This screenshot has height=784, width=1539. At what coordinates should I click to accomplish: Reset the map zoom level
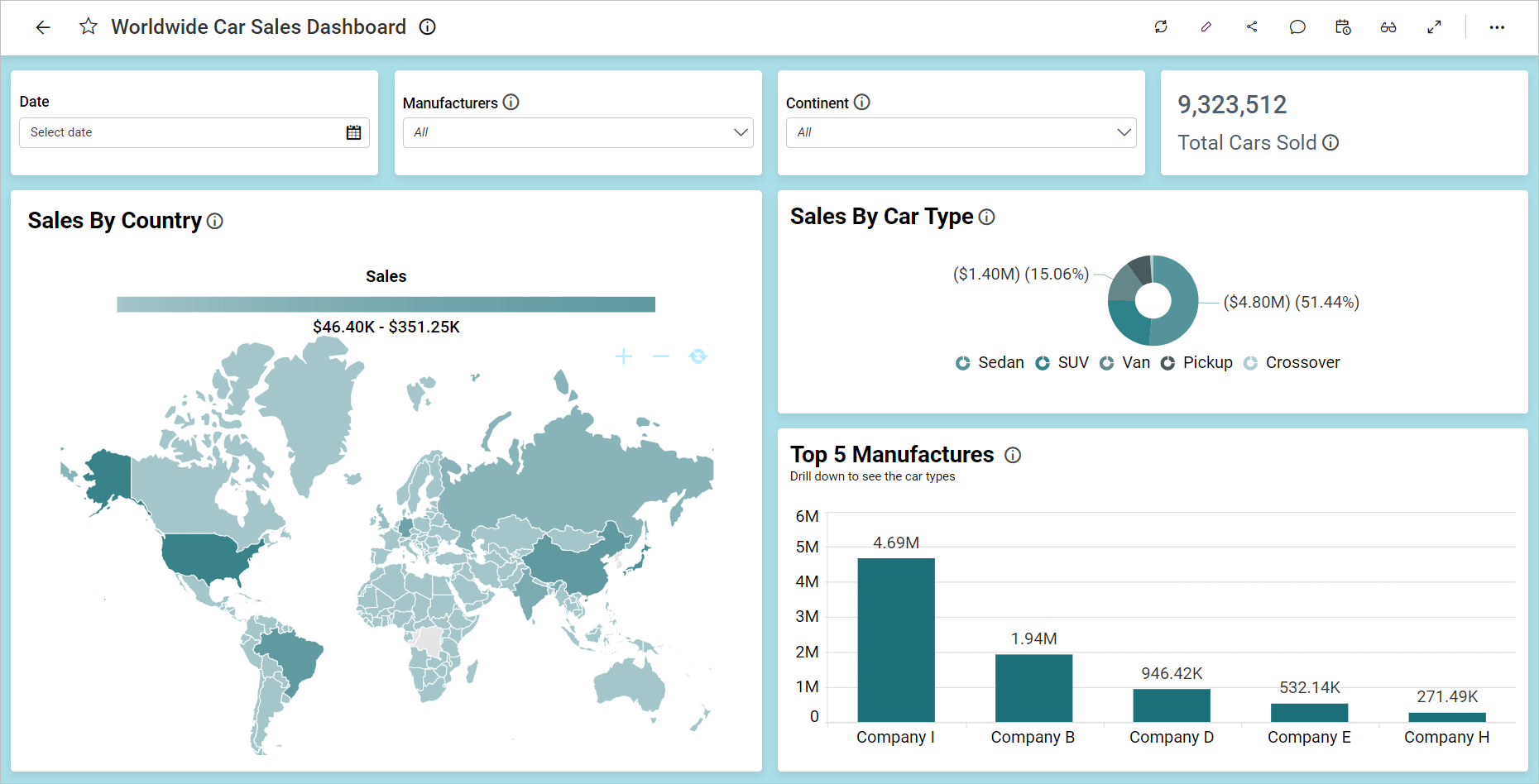(x=698, y=356)
